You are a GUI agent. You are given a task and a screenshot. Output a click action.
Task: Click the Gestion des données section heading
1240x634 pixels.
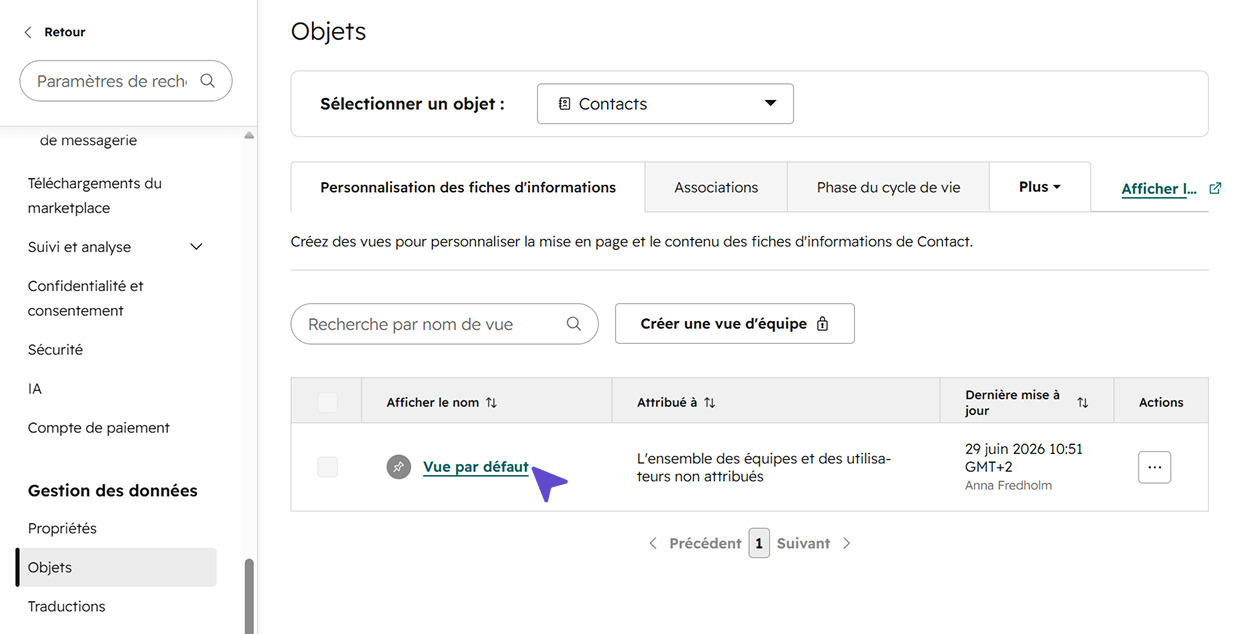(113, 491)
